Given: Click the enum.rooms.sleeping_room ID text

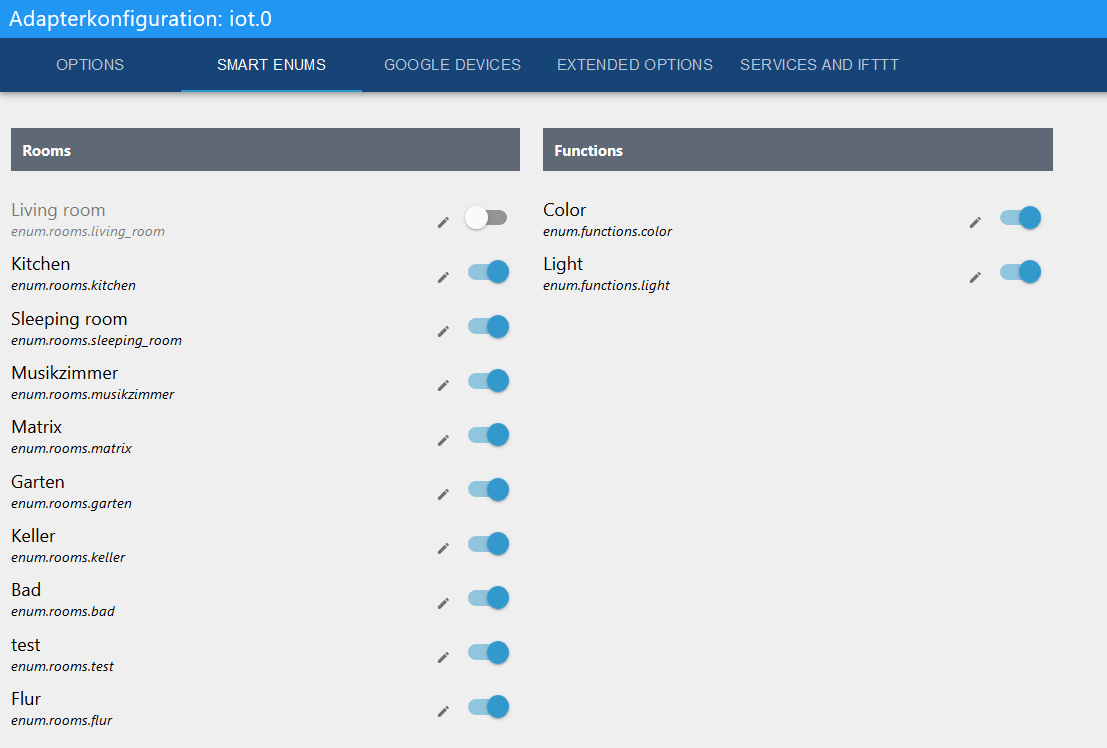Looking at the screenshot, I should [97, 340].
